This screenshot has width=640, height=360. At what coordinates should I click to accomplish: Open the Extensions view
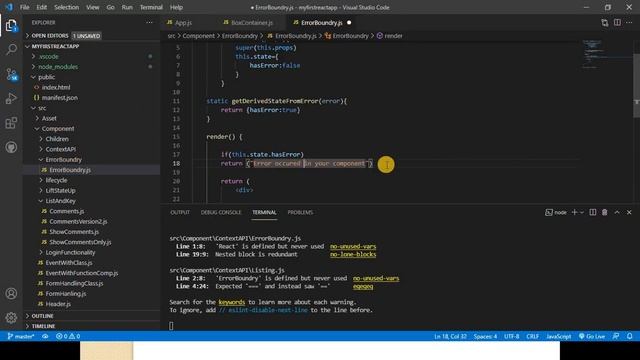pos(11,123)
